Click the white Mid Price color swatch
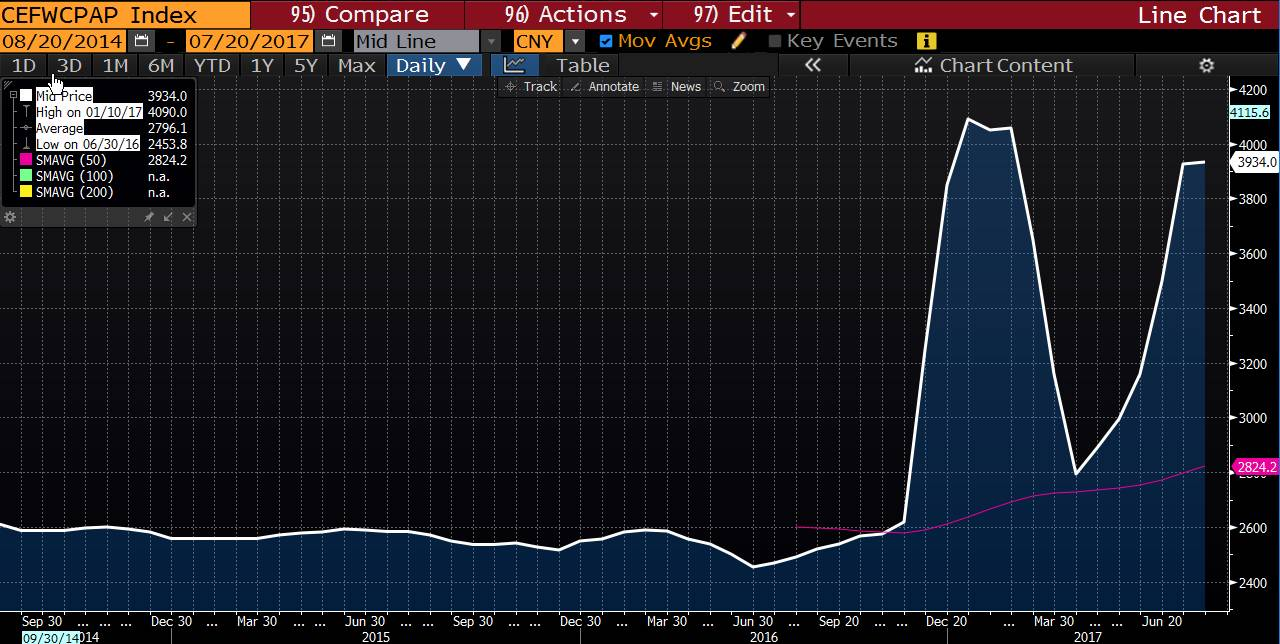This screenshot has width=1280, height=644. coord(26,96)
